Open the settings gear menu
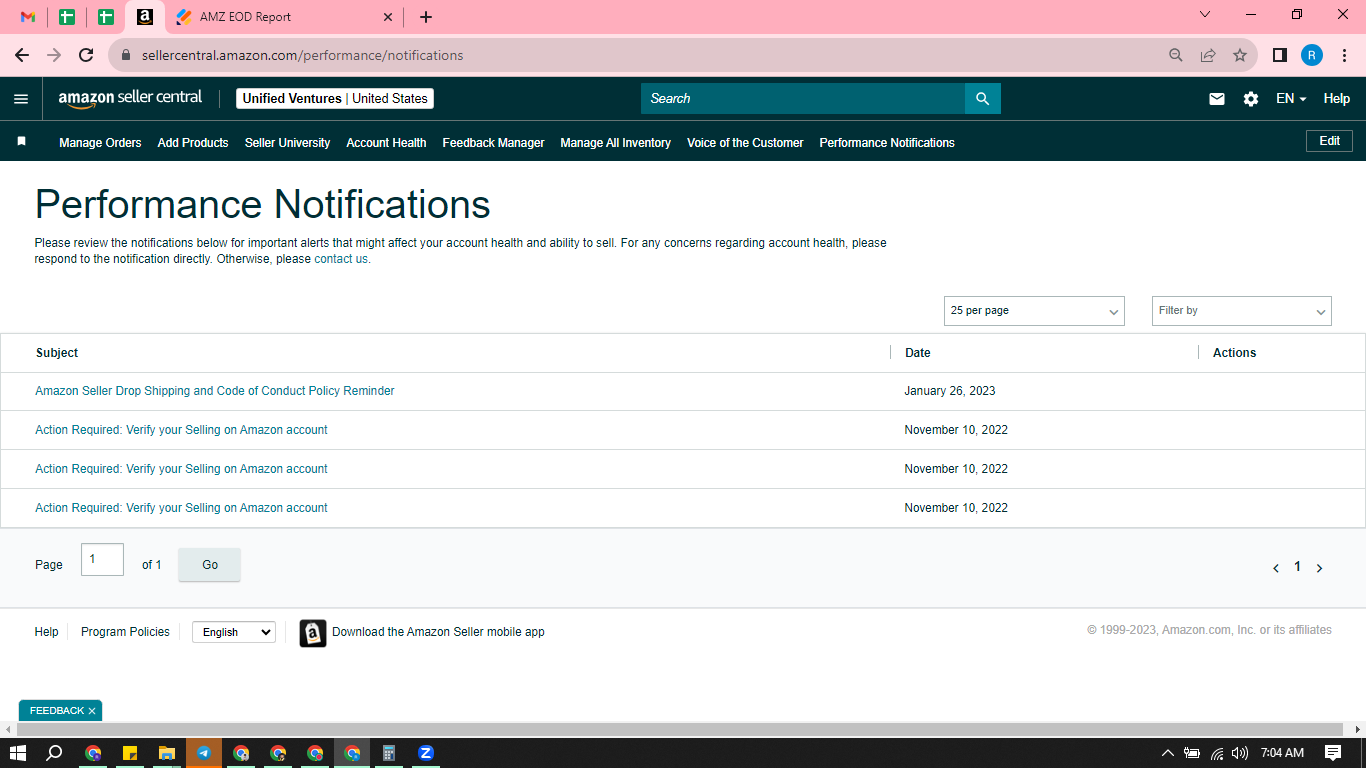 click(1251, 98)
